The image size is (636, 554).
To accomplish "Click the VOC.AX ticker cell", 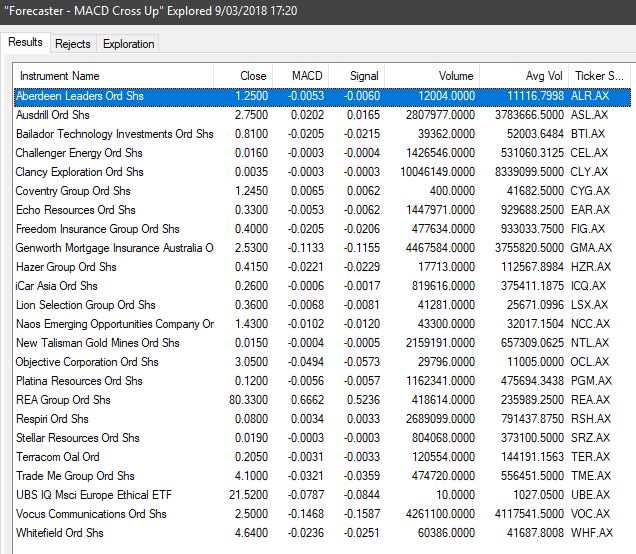I will (590, 514).
